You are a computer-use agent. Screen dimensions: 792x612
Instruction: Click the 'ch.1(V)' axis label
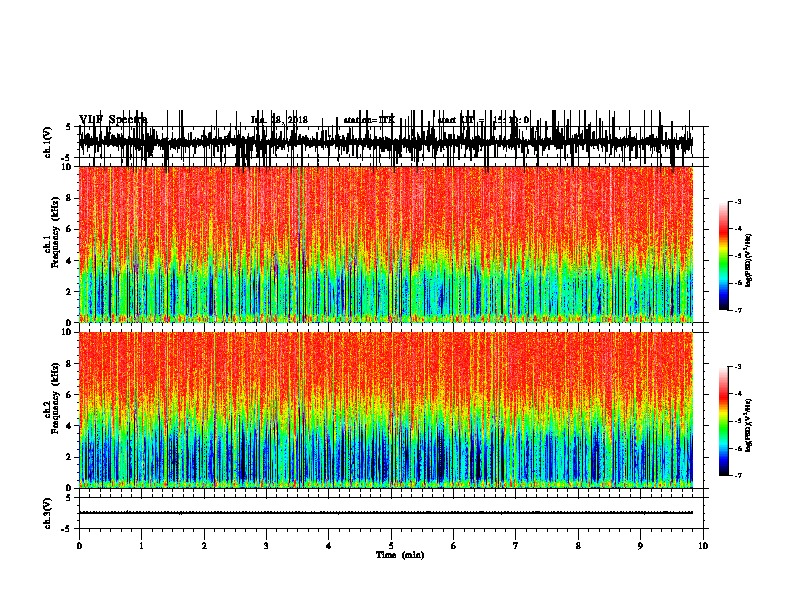click(x=48, y=142)
